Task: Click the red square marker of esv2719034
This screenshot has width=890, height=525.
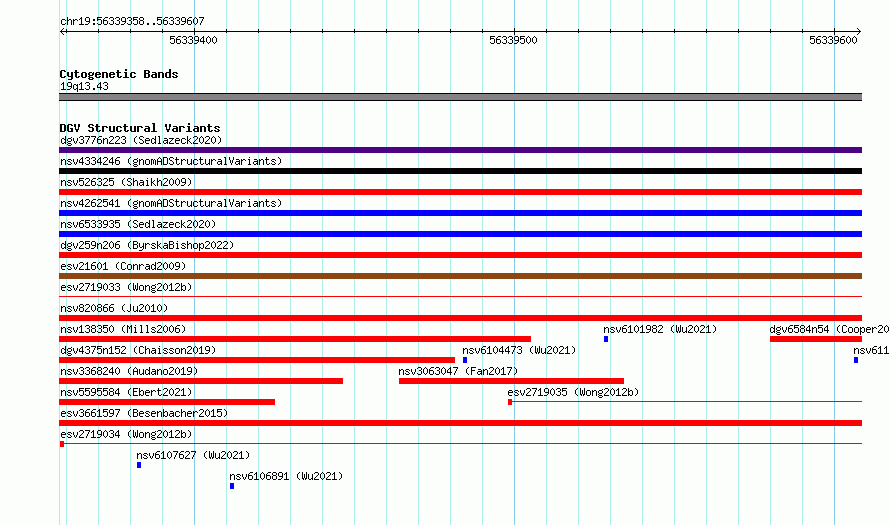Action: coord(62,444)
